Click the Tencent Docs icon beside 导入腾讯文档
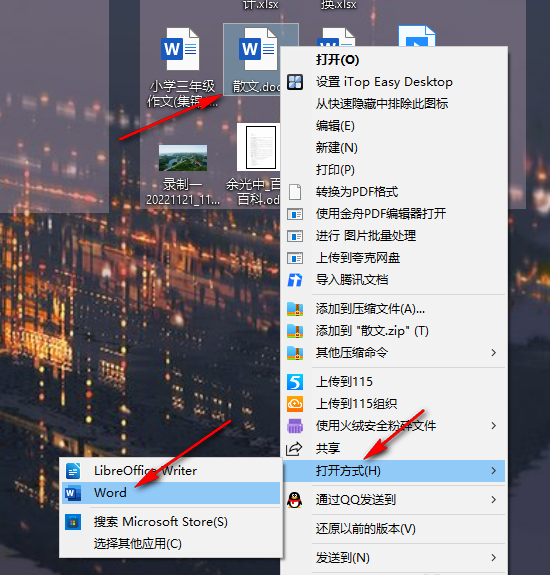550x575 pixels. [x=295, y=280]
